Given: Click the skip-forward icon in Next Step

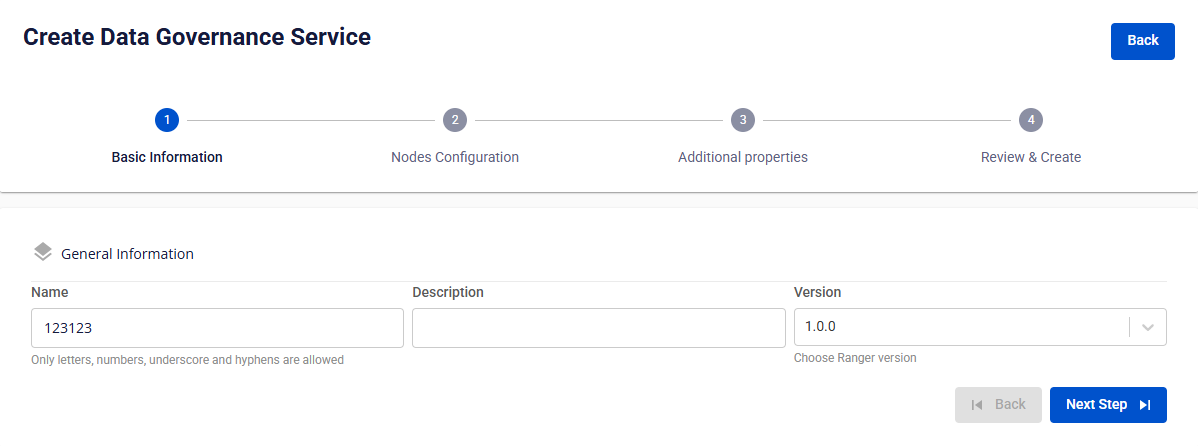Looking at the screenshot, I should pos(1145,405).
